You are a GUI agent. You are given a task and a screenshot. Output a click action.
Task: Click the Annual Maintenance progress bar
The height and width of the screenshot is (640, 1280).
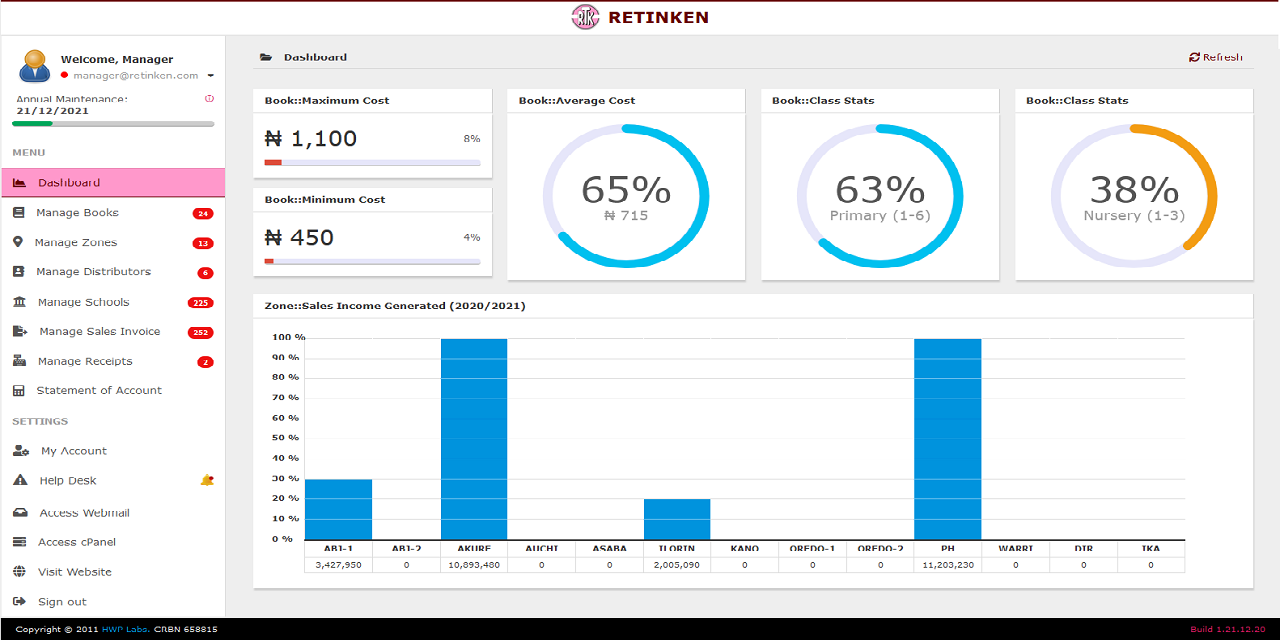coord(113,124)
